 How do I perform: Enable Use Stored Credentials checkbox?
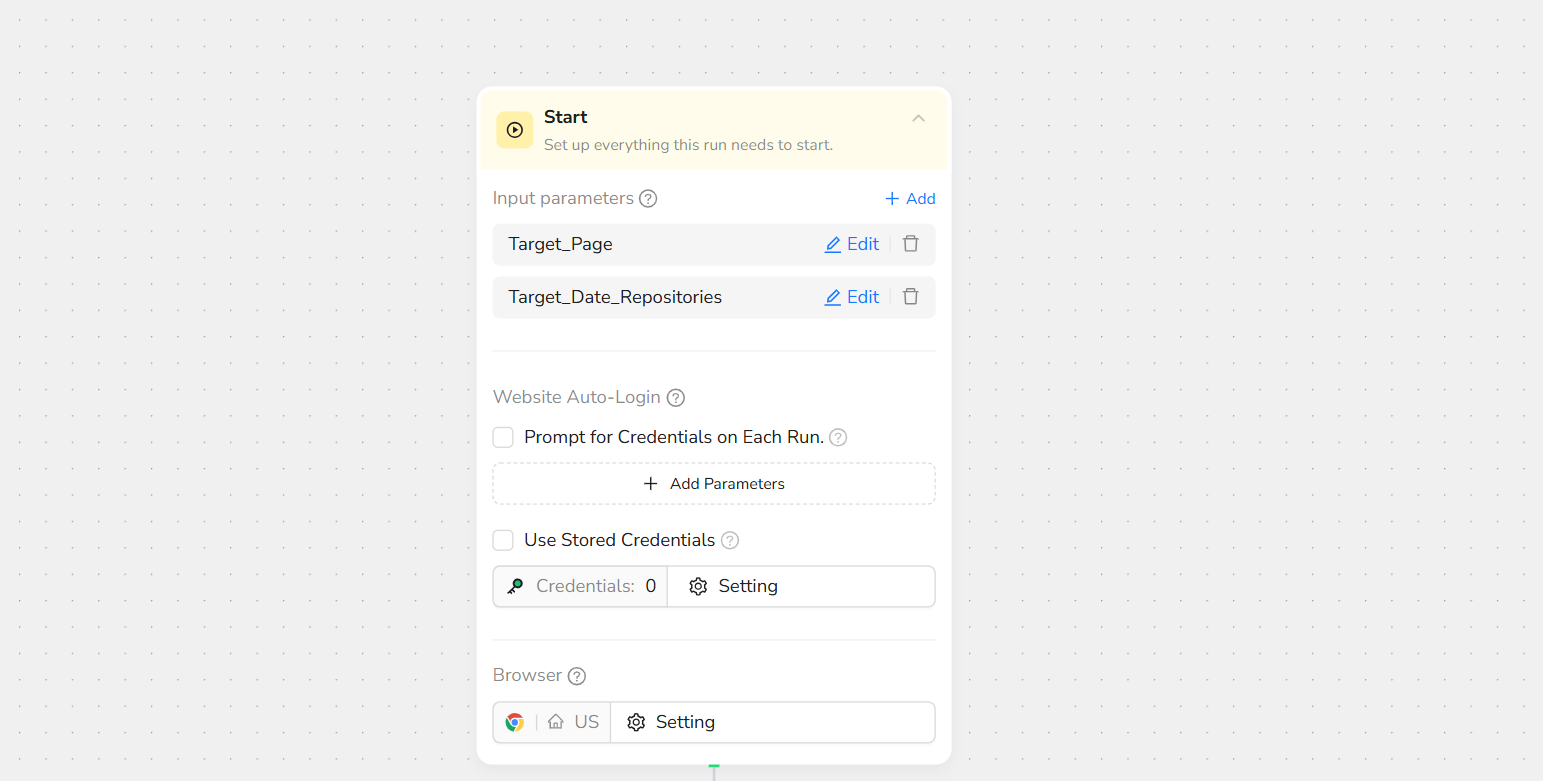(x=503, y=540)
